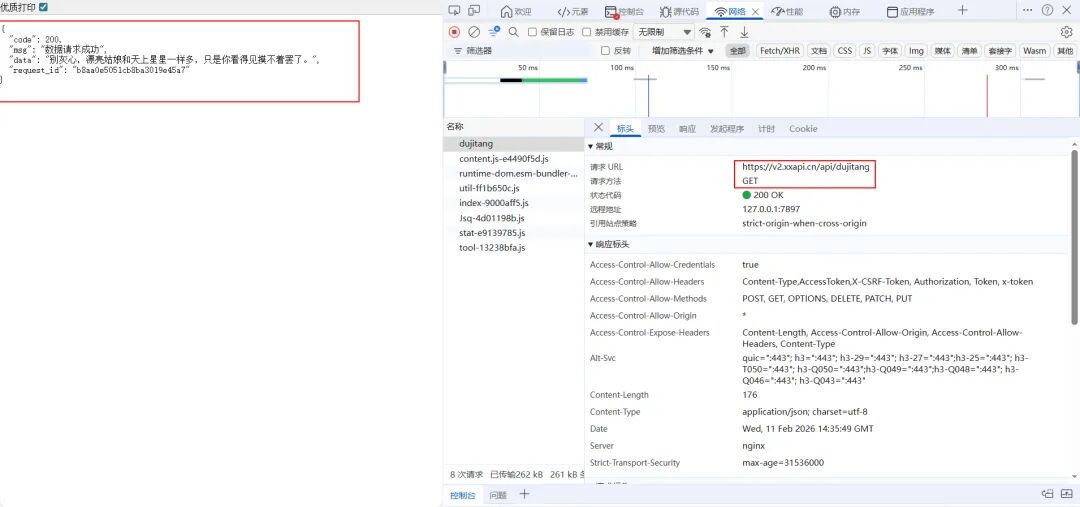
Task: Open the 无限制 throttling dropdown
Action: point(663,32)
